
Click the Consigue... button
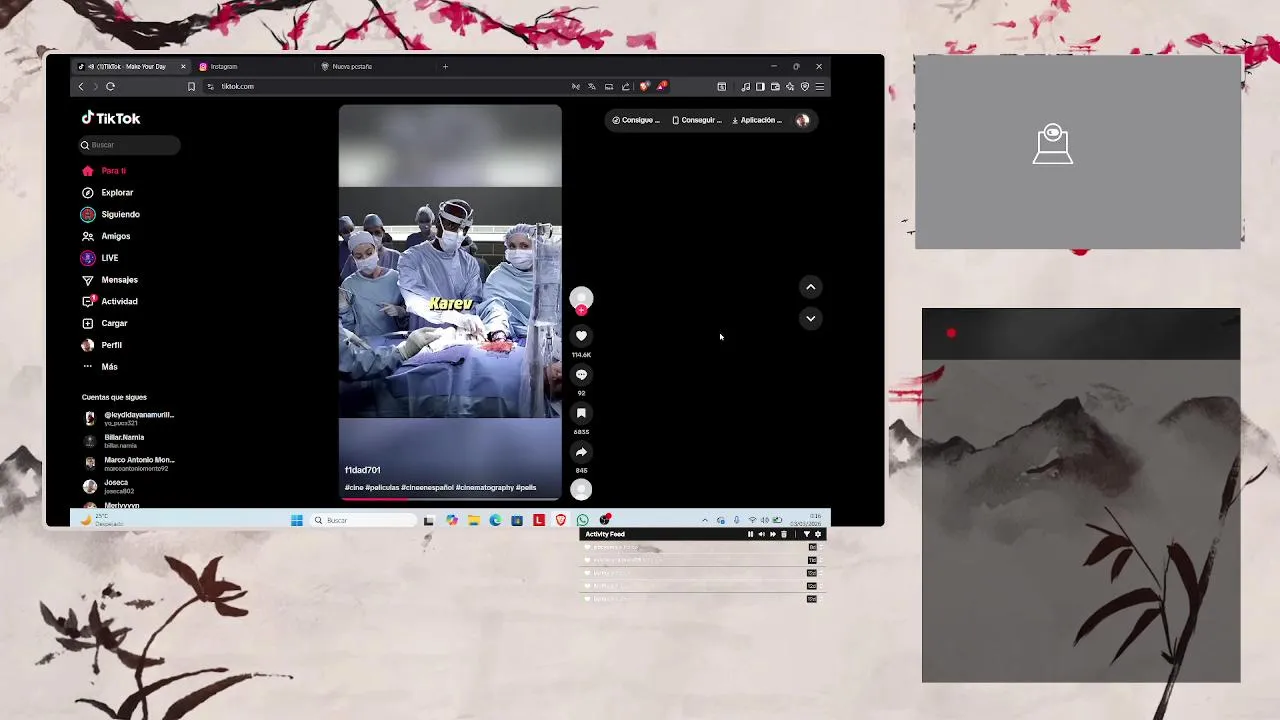[636, 120]
